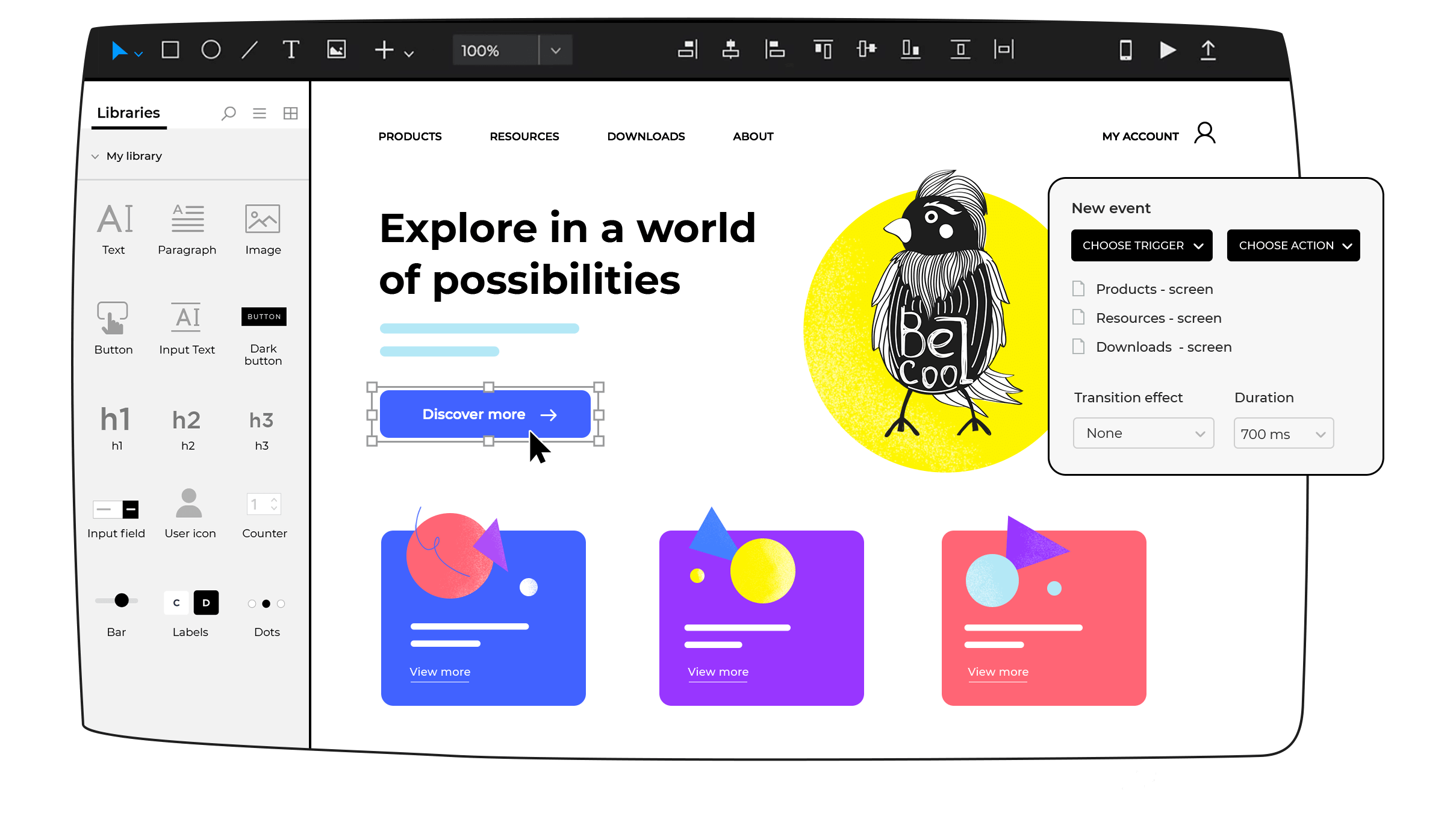Expand My library panel
This screenshot has width=1456, height=813.
pos(96,155)
